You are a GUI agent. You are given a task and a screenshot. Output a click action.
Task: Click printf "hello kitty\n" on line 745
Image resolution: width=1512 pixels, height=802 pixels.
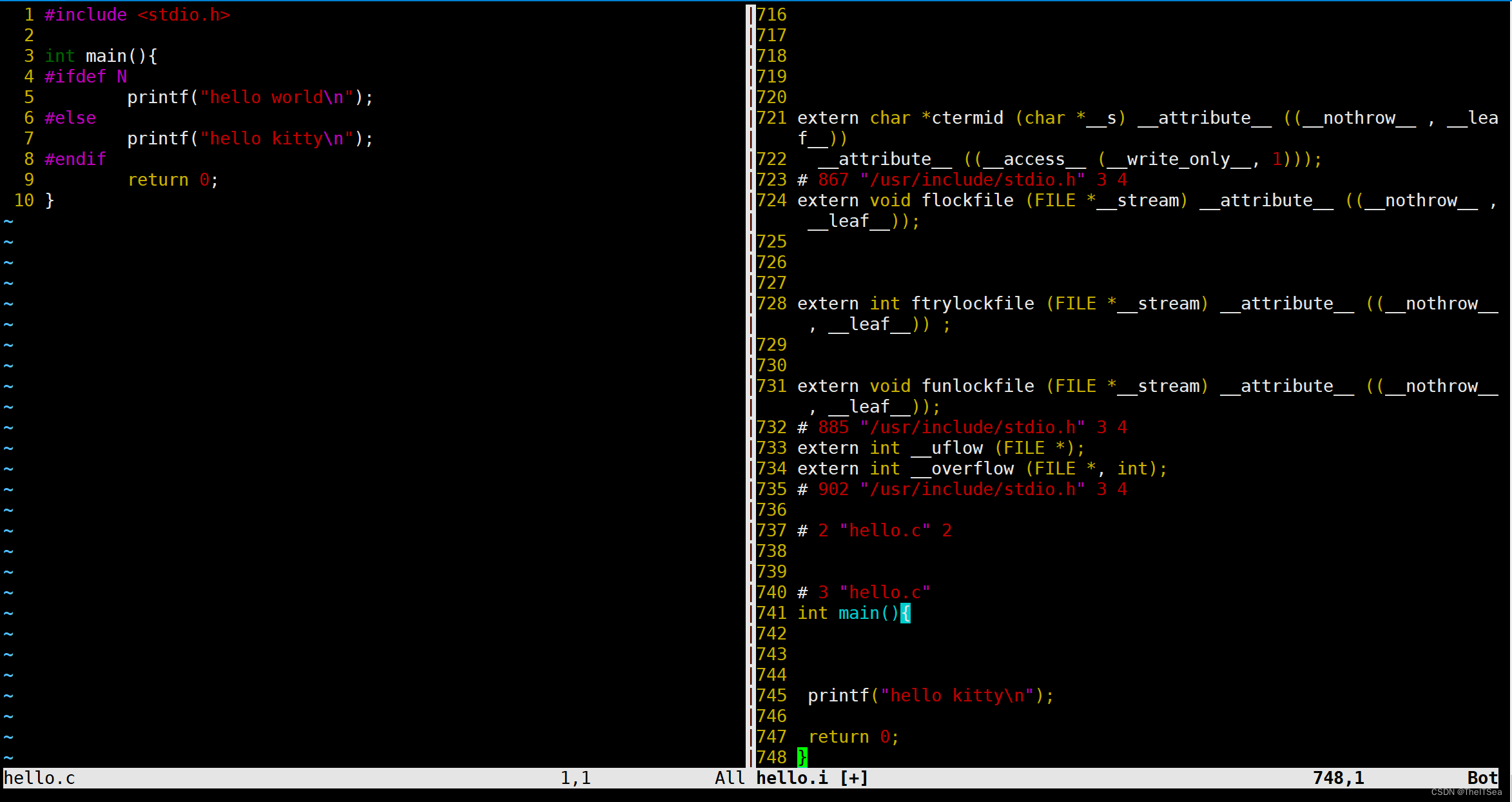931,695
